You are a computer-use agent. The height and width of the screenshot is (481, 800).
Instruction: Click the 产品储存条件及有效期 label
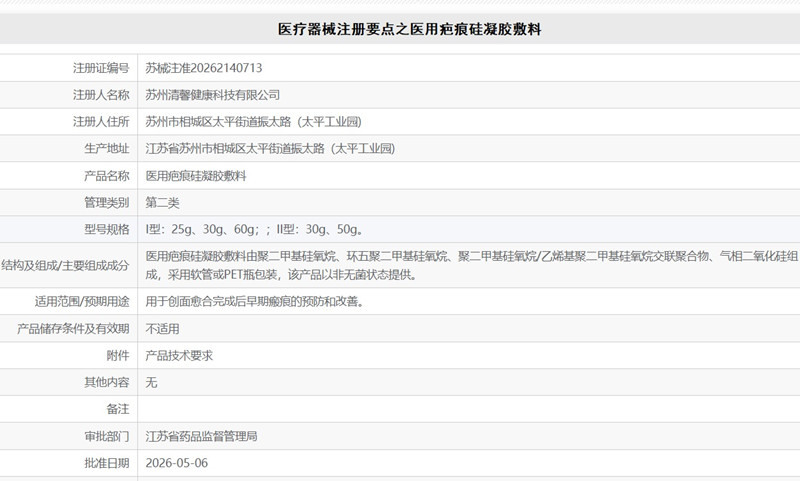tap(73, 328)
